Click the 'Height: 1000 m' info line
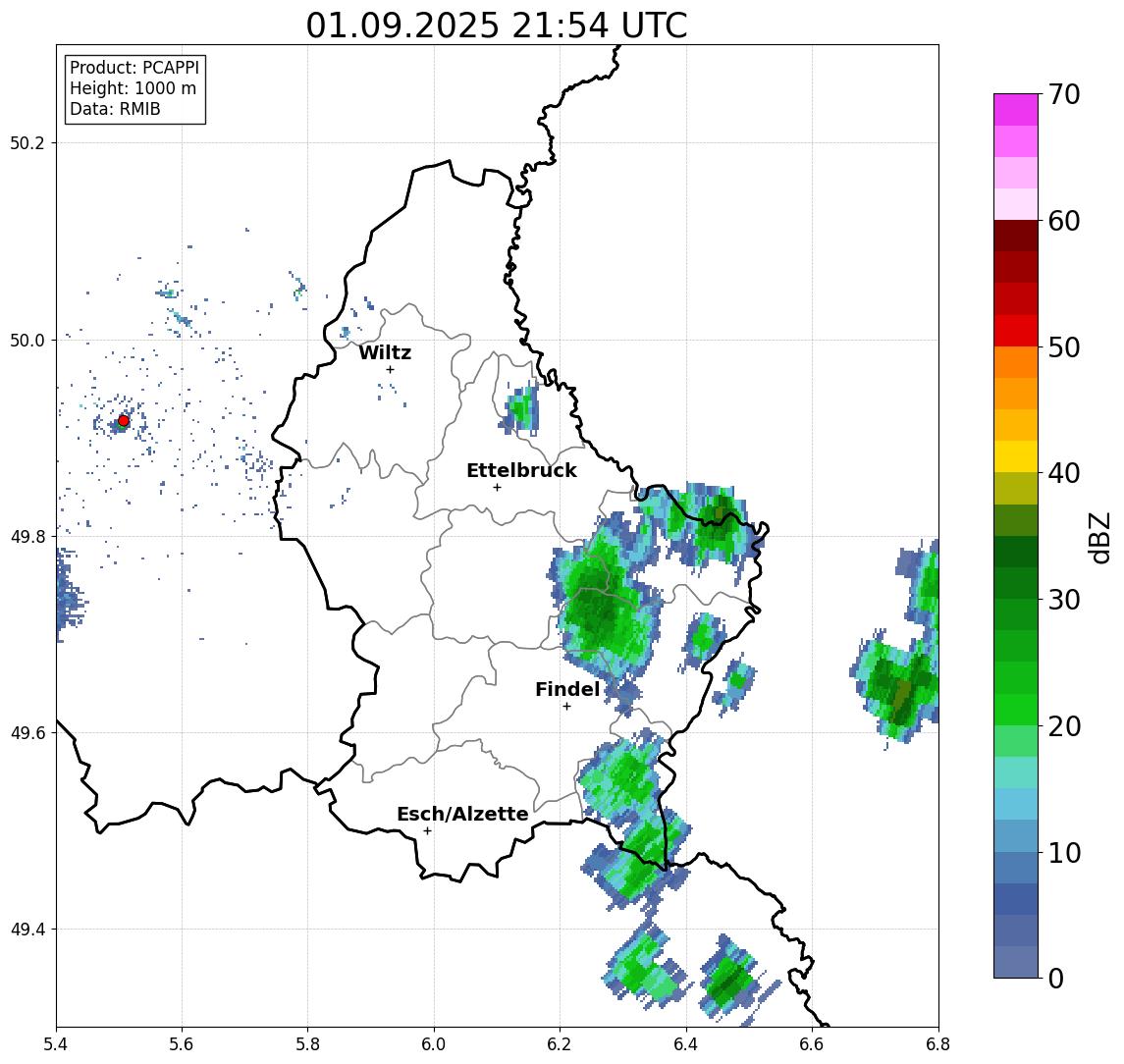 point(133,88)
